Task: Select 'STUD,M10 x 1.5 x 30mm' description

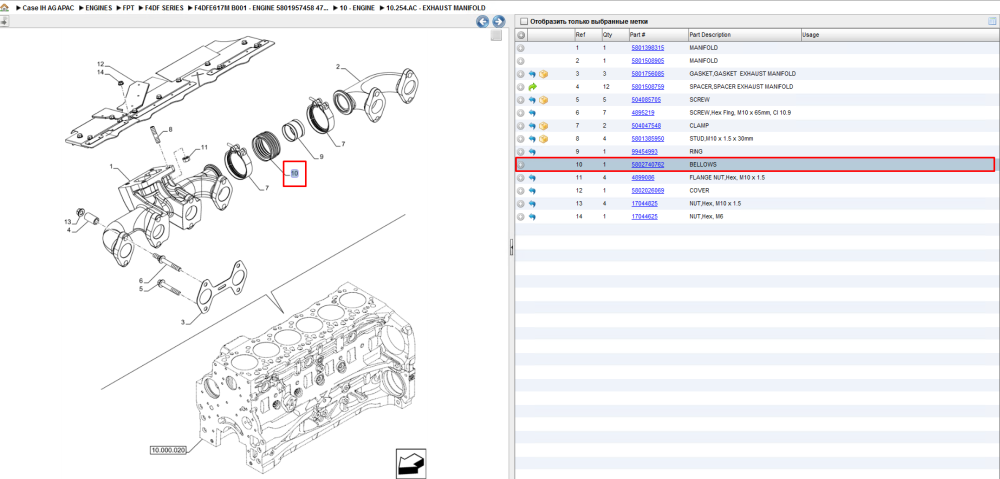Action: pyautogui.click(x=722, y=138)
